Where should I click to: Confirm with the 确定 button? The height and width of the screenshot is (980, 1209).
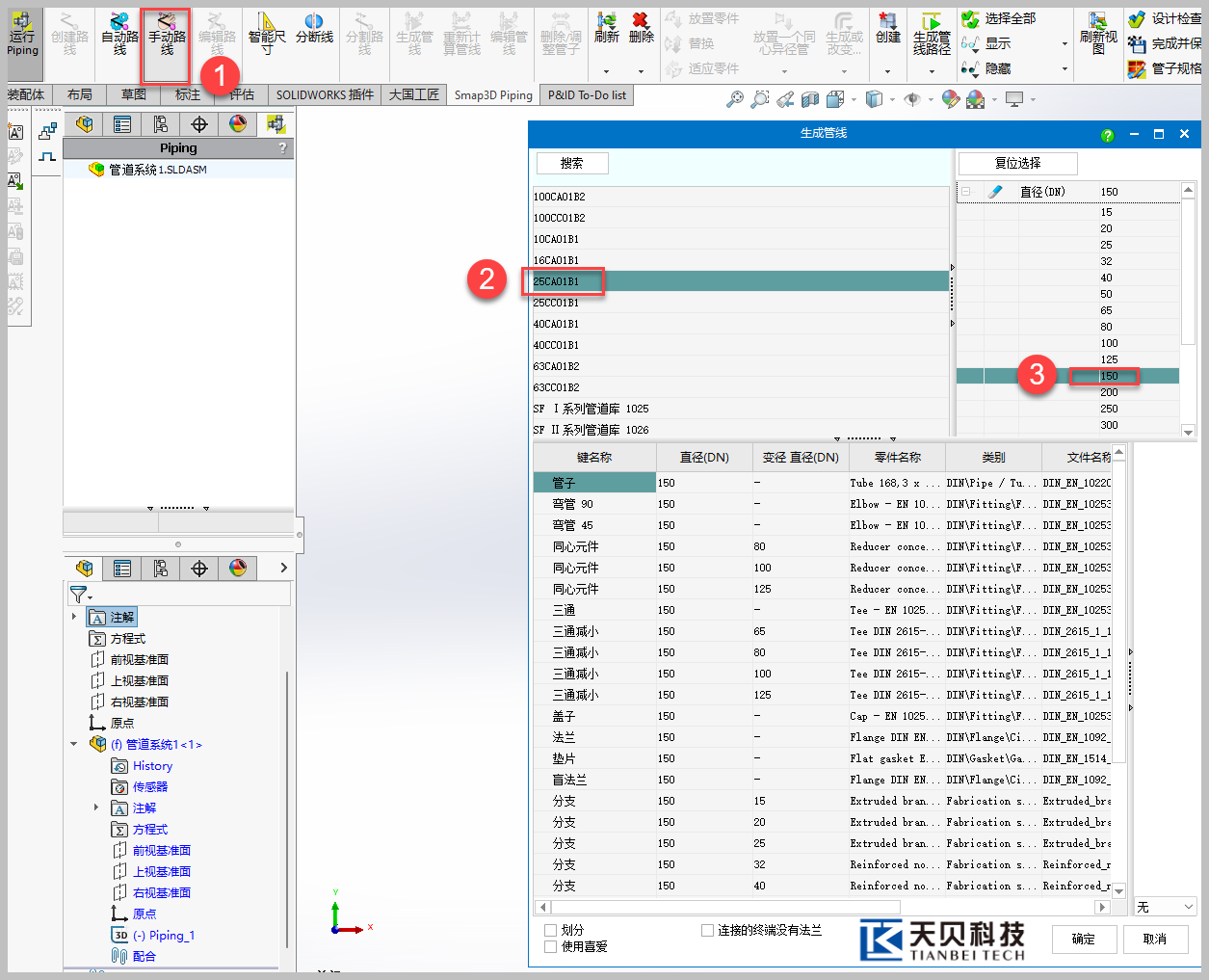click(x=1084, y=939)
